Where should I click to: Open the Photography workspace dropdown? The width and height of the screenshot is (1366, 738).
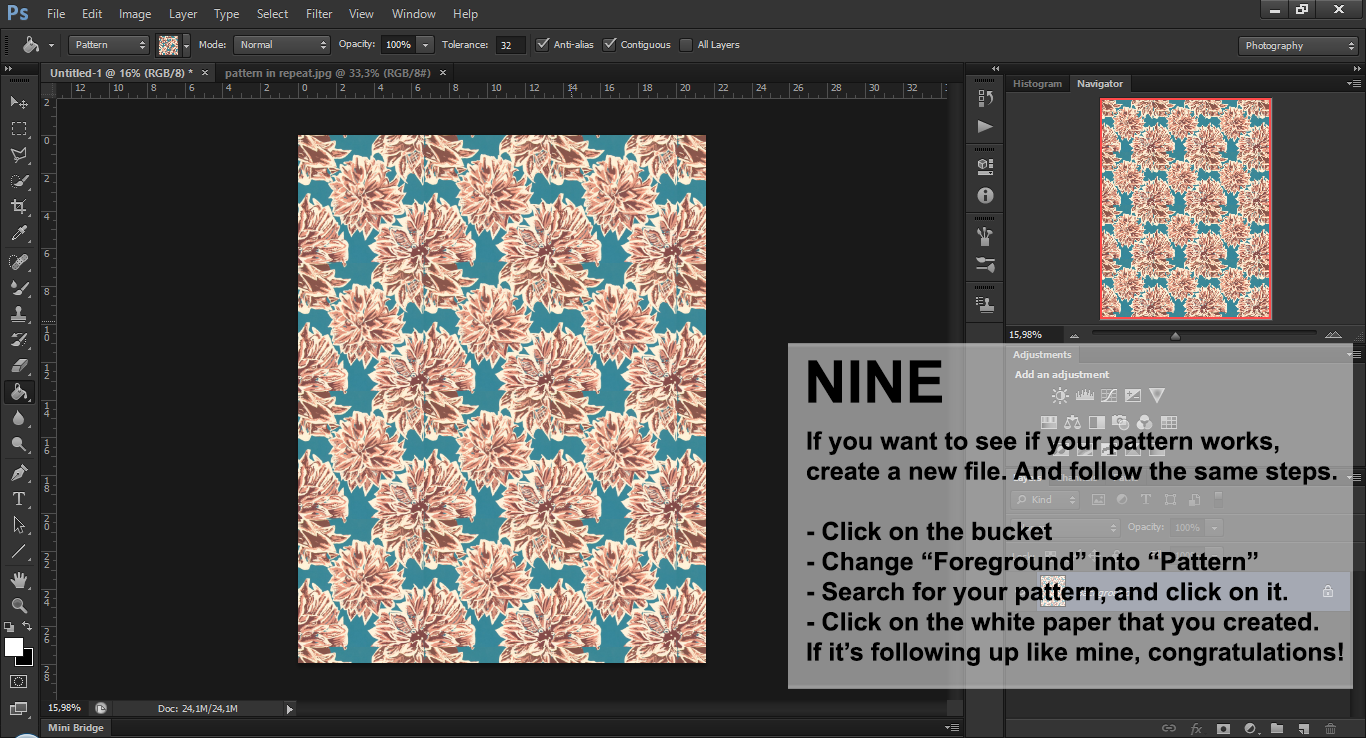(1297, 46)
